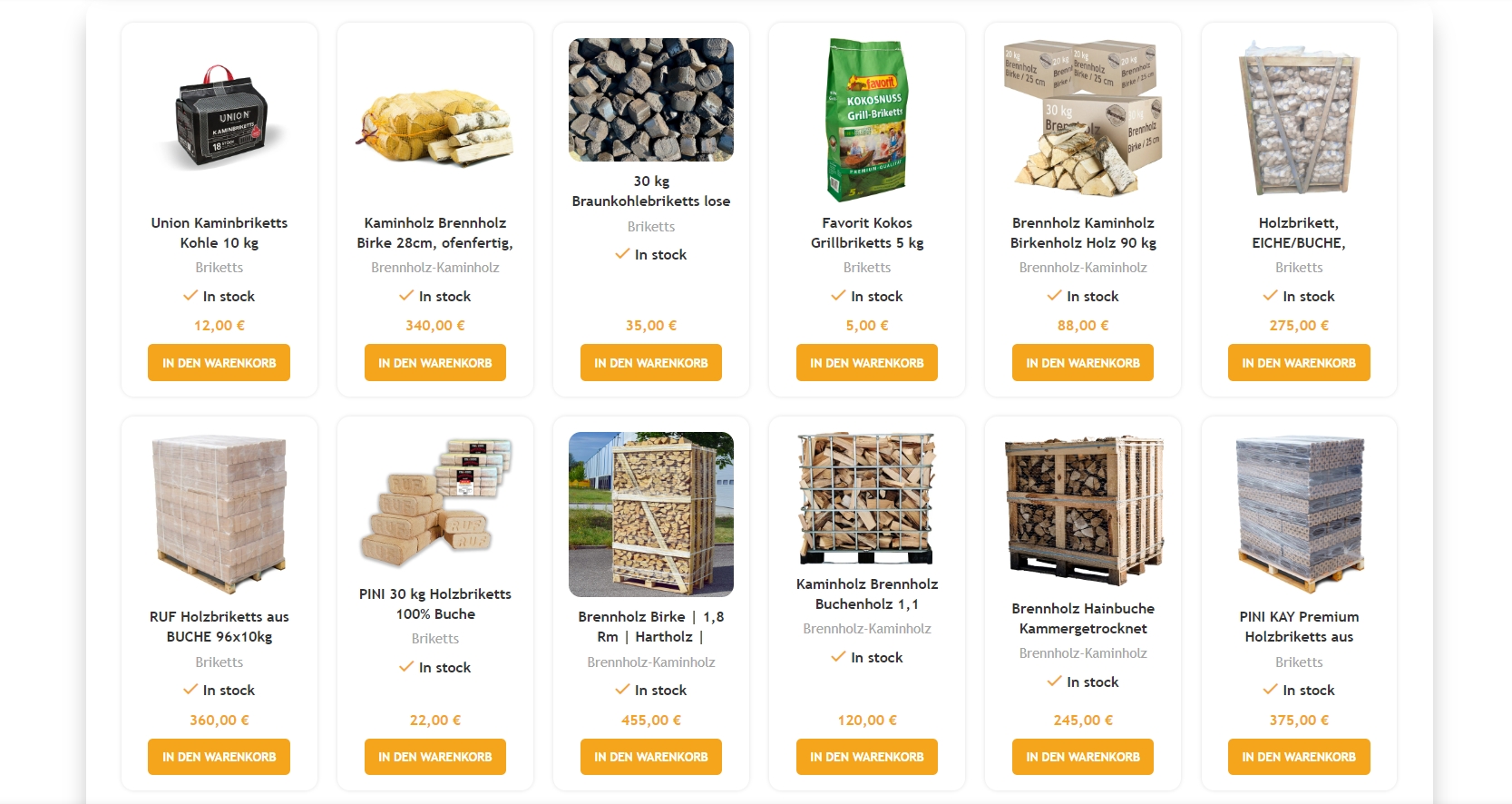Image resolution: width=1512 pixels, height=804 pixels.
Task: Add 88,00 € Birkenholz 90 kg to cart
Action: [1083, 363]
